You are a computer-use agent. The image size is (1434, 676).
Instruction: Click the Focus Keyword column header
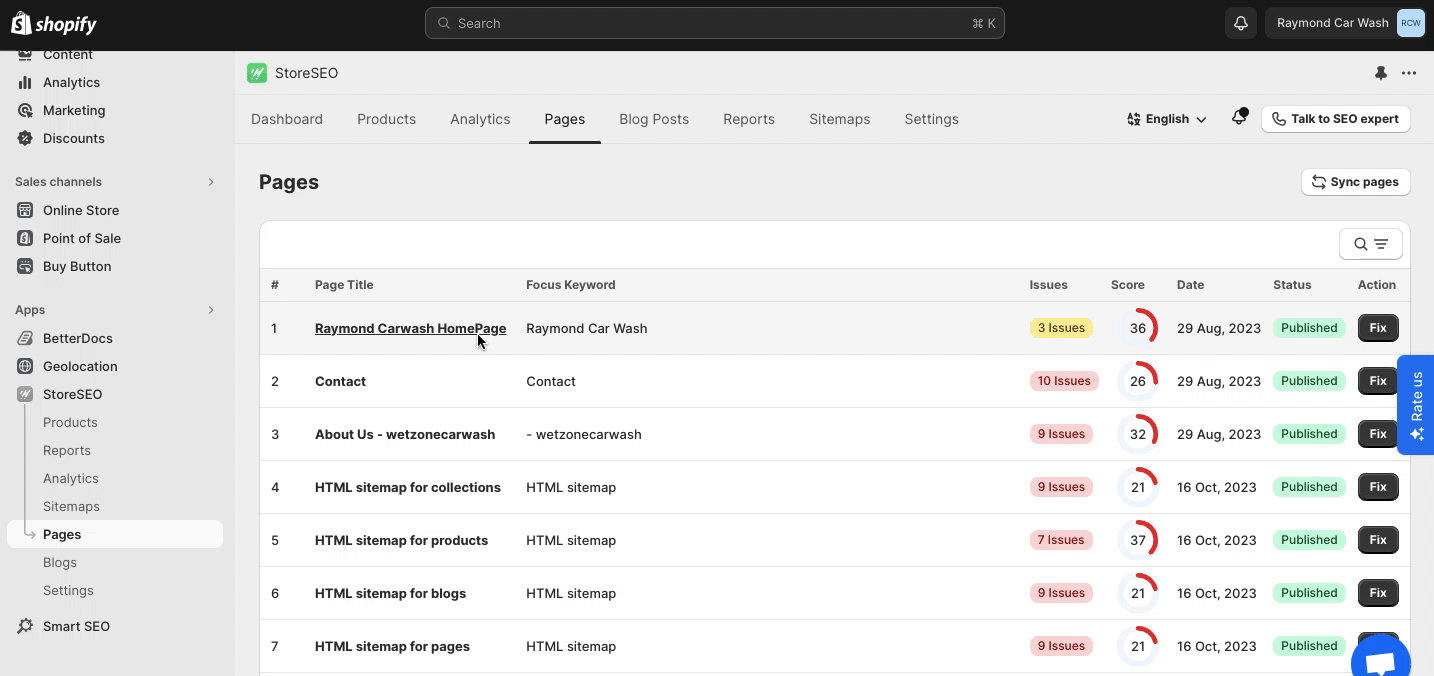(x=571, y=285)
